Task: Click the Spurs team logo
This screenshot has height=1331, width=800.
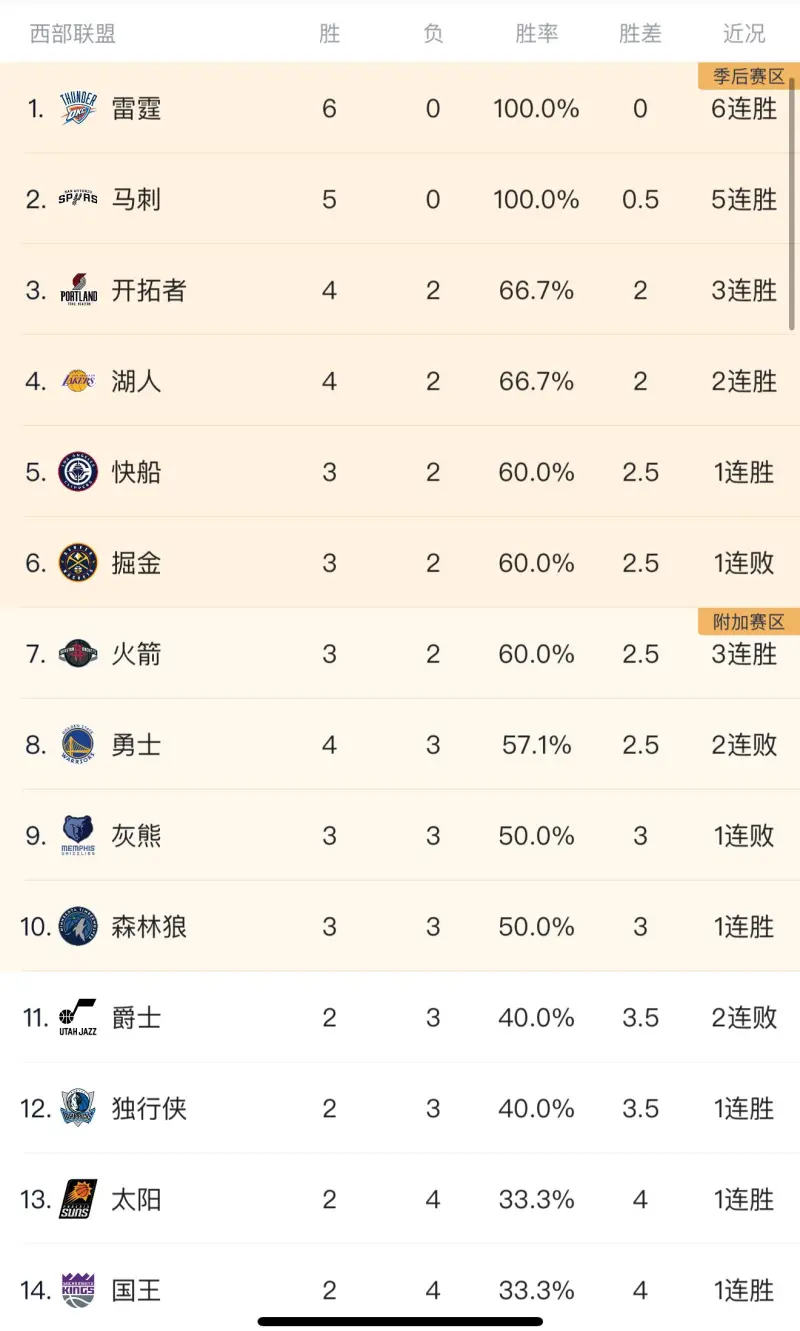Action: click(x=78, y=199)
